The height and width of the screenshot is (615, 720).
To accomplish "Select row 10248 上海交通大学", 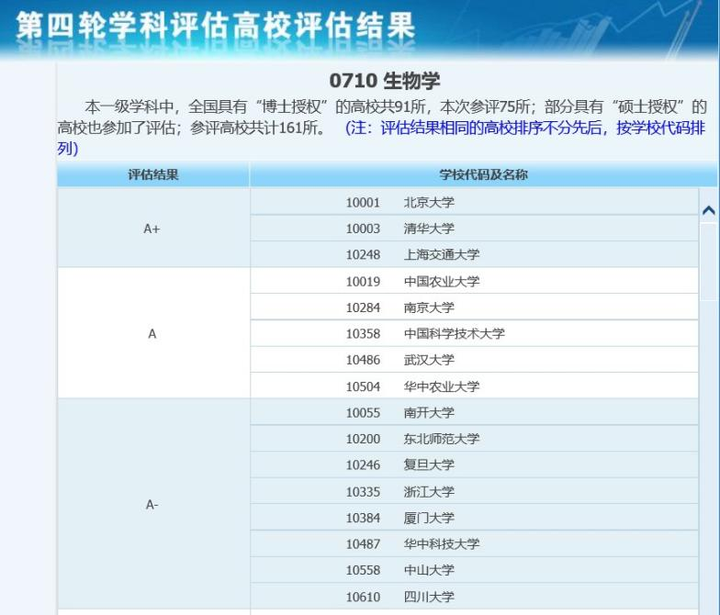I will [x=474, y=254].
